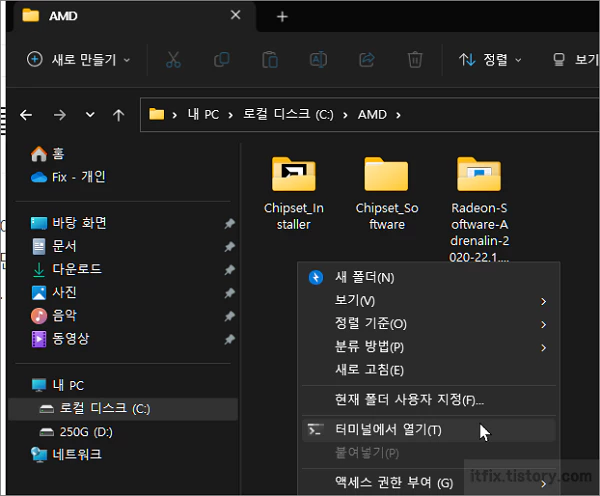Click the pin icon next to 다운로드
This screenshot has height=496, width=600.
(230, 270)
